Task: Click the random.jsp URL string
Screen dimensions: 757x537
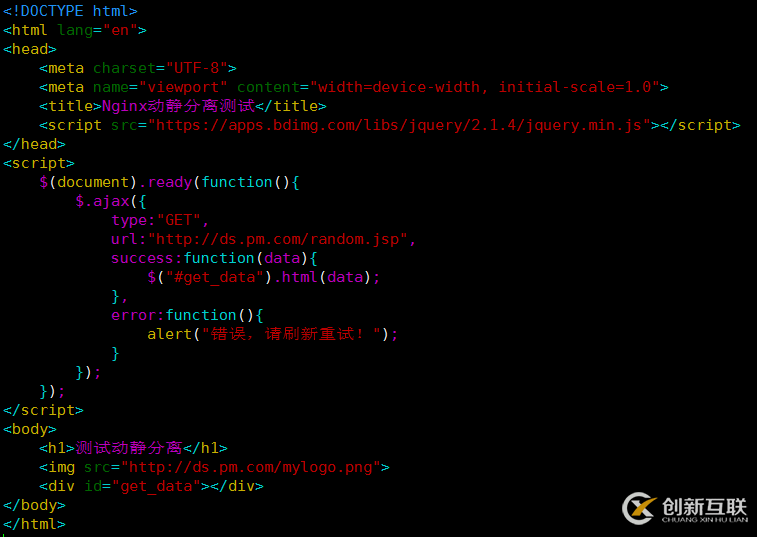Action: 278,239
